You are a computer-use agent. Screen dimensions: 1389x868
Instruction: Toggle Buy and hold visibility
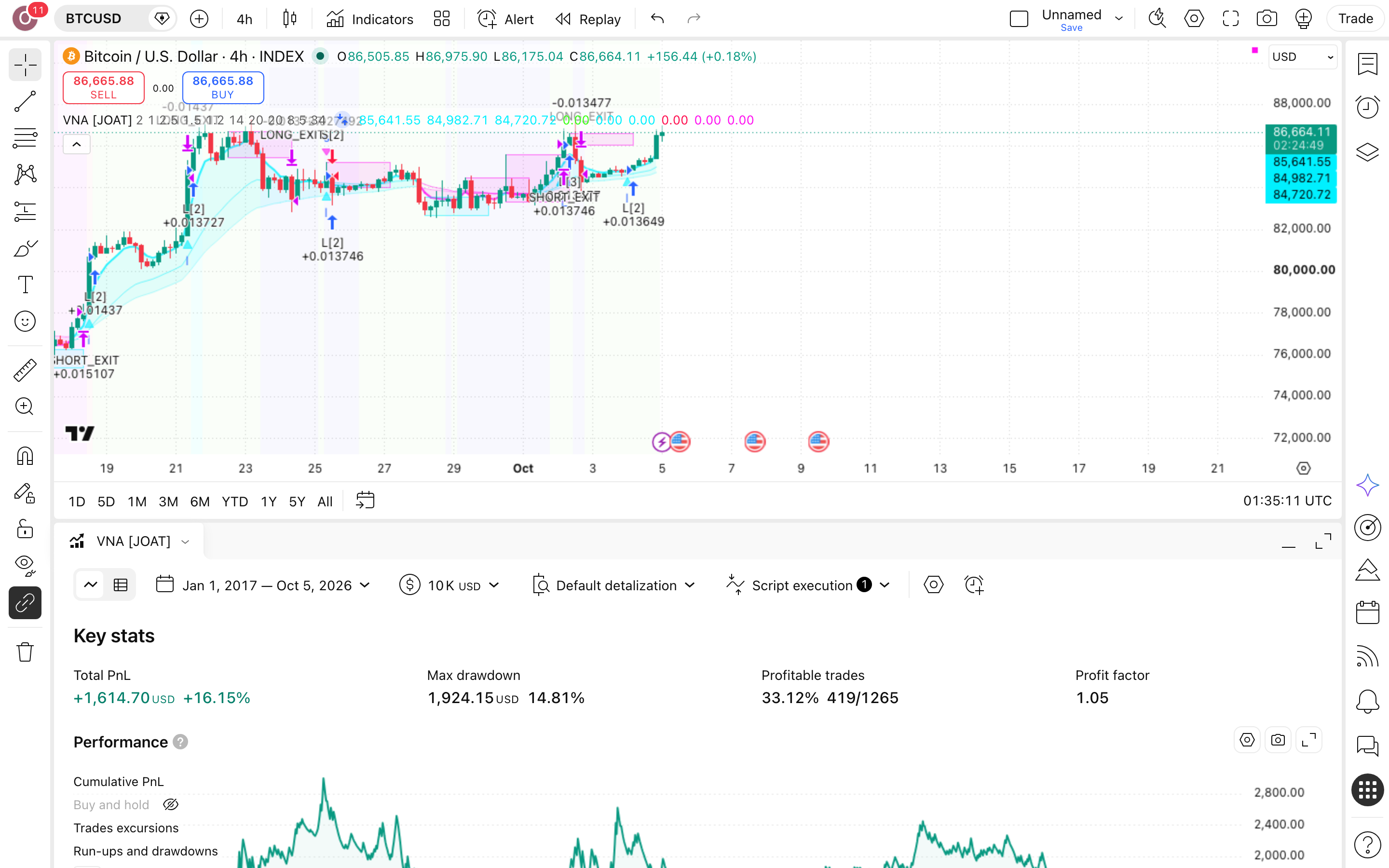point(170,805)
